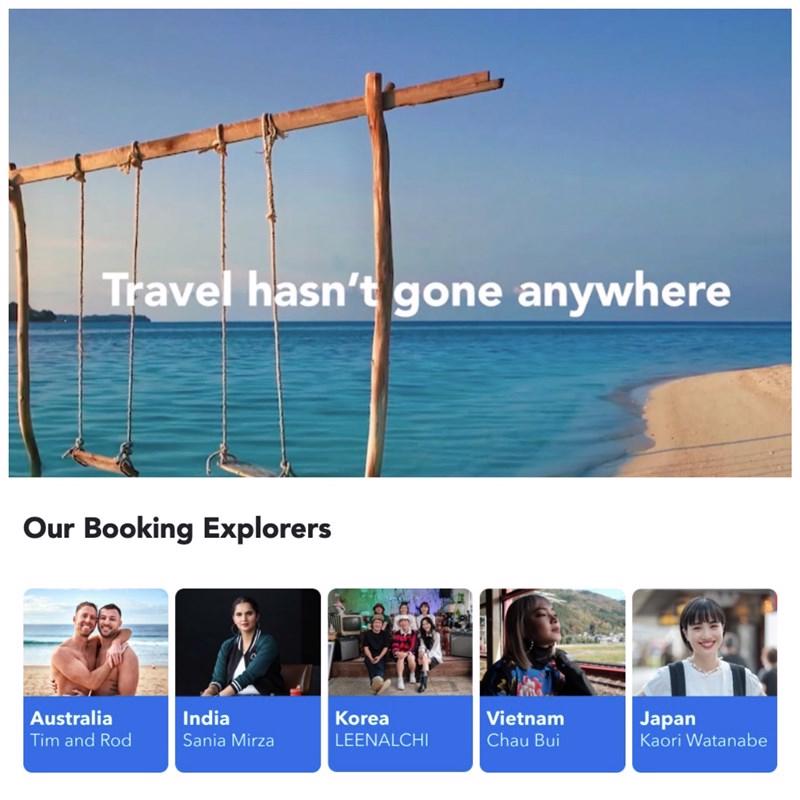Click the Japan country label
The image size is (800, 800).
coord(667,718)
